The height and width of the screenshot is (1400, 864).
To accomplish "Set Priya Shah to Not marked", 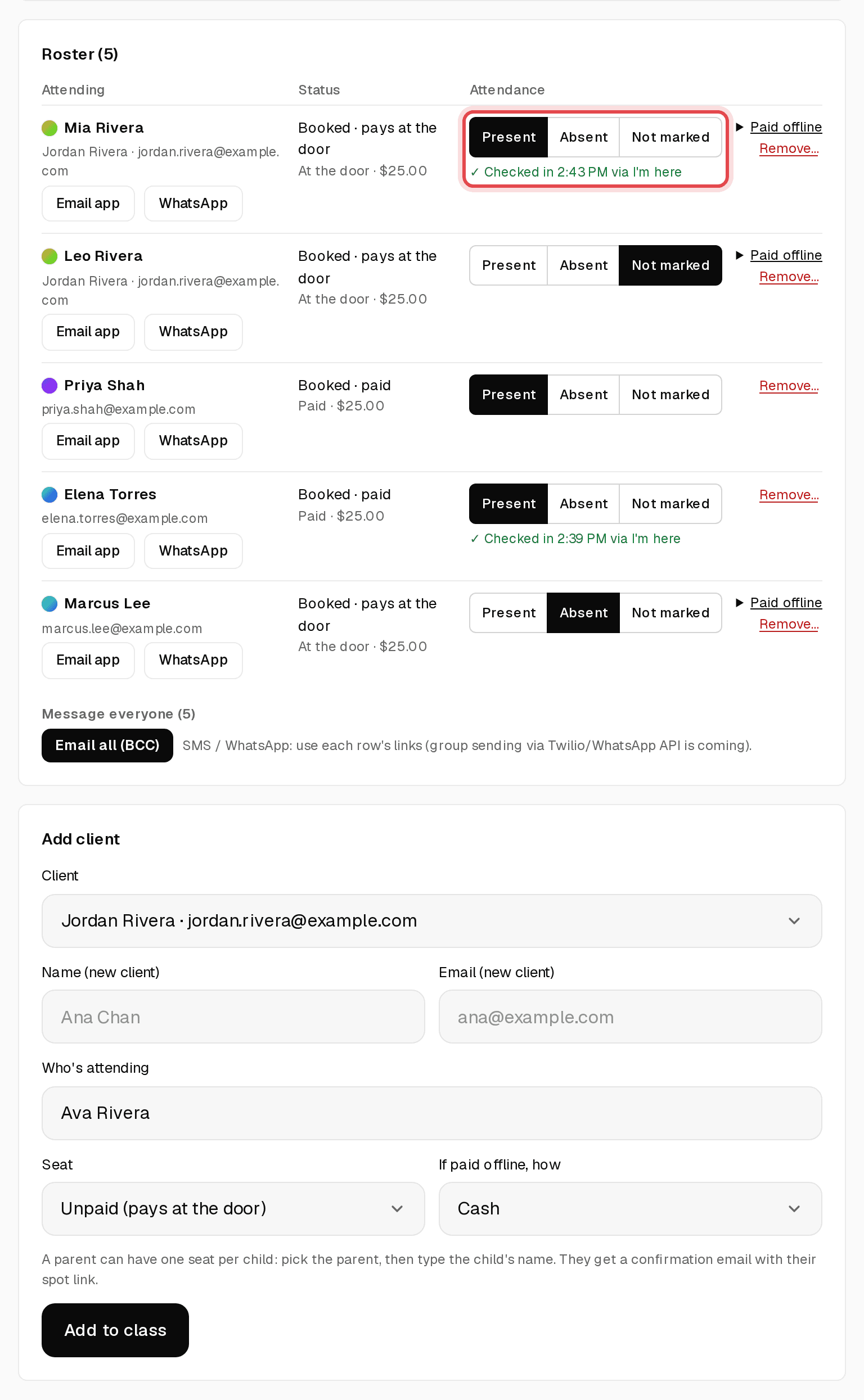I will (670, 395).
